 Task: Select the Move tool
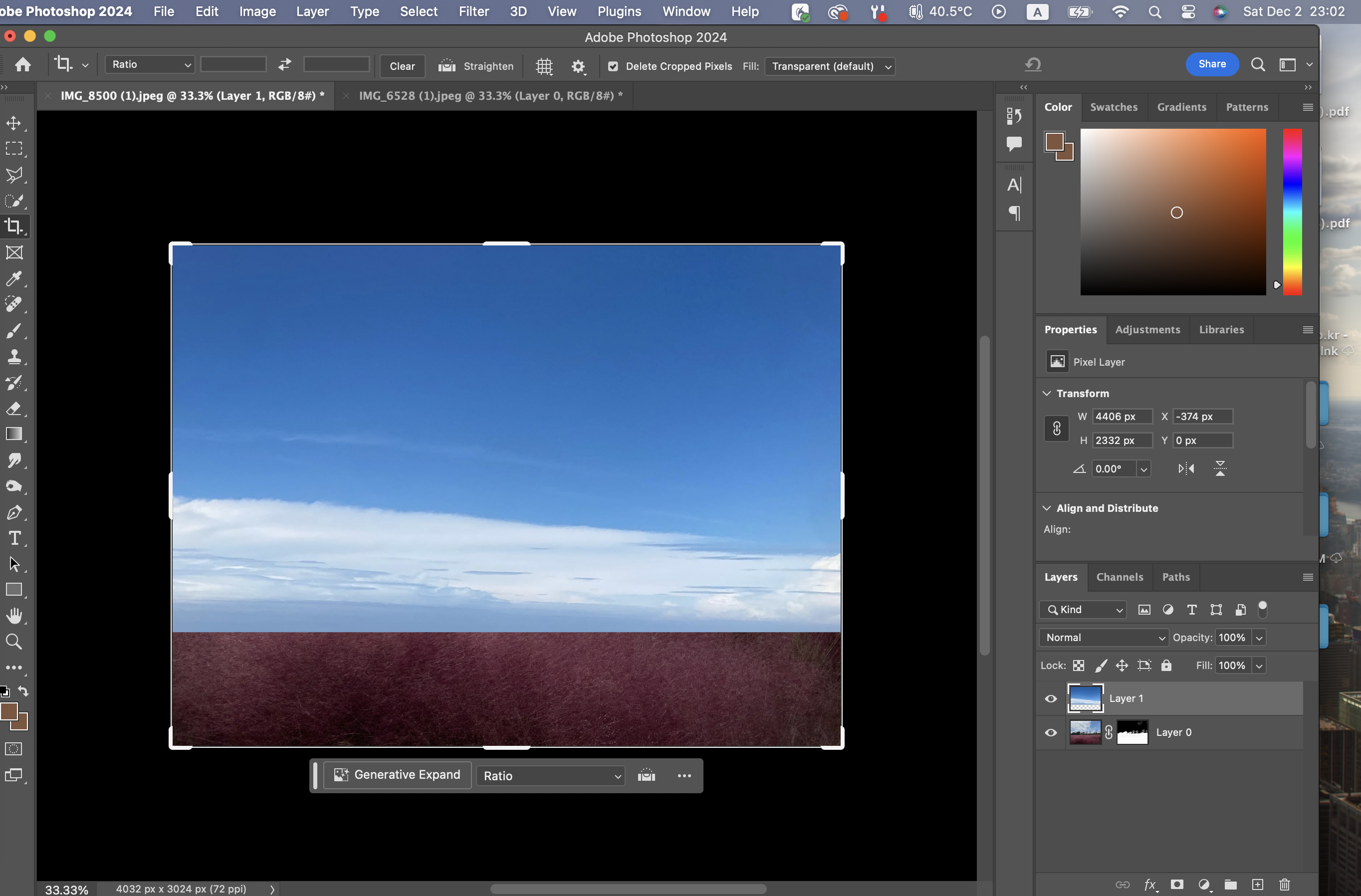click(x=14, y=123)
